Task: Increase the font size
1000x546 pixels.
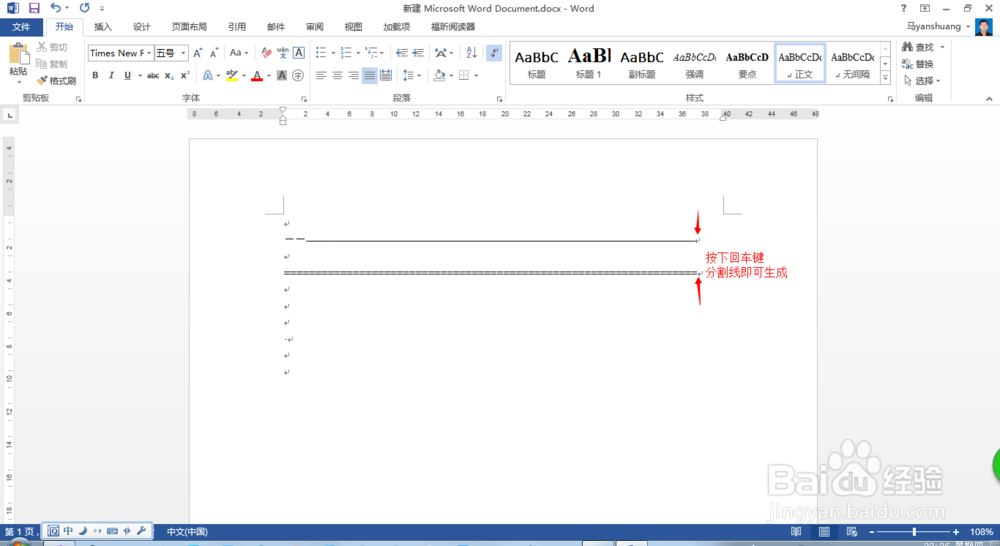Action: point(198,53)
